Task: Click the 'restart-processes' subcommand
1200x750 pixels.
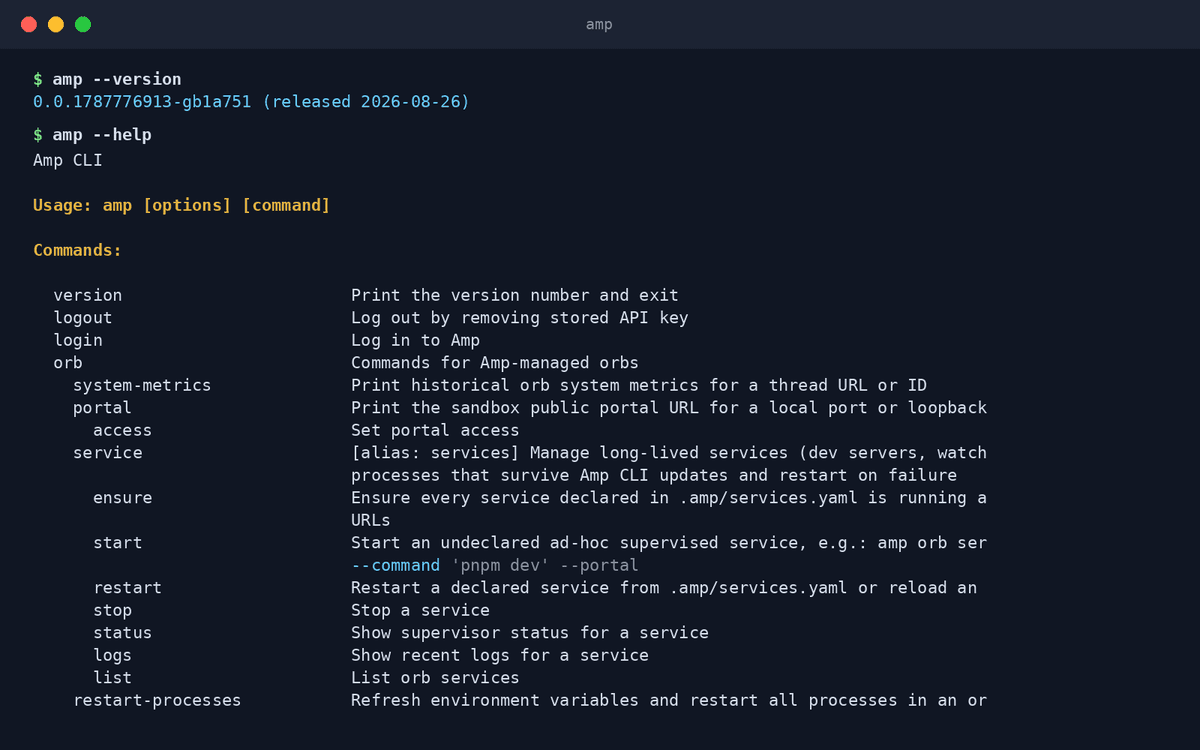Action: tap(157, 700)
